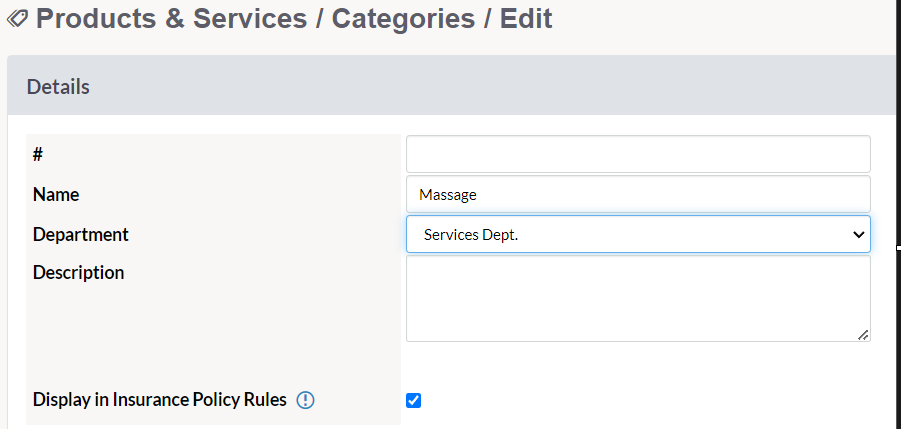Click the "Display in Insurance Policy Rules" label text
Screen dimensions: 901x429
pyautogui.click(x=160, y=400)
